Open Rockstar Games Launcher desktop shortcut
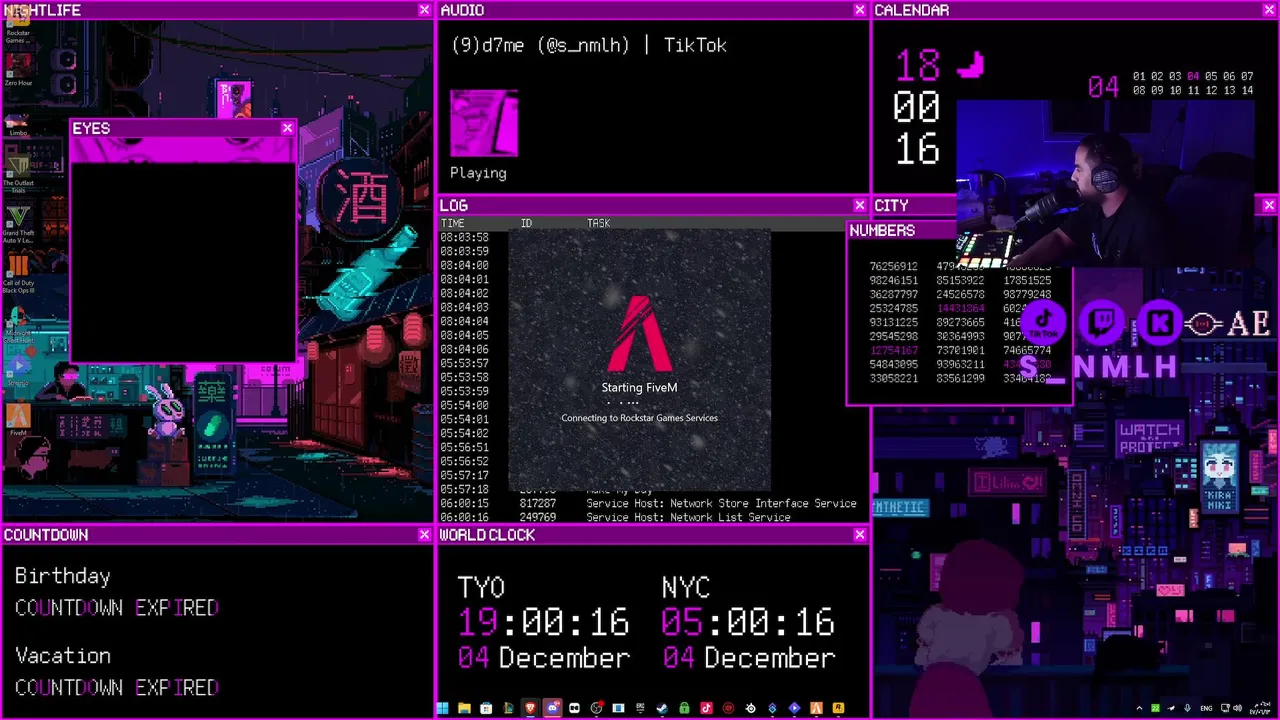Screen dimensions: 1280x720 pyautogui.click(x=18, y=22)
